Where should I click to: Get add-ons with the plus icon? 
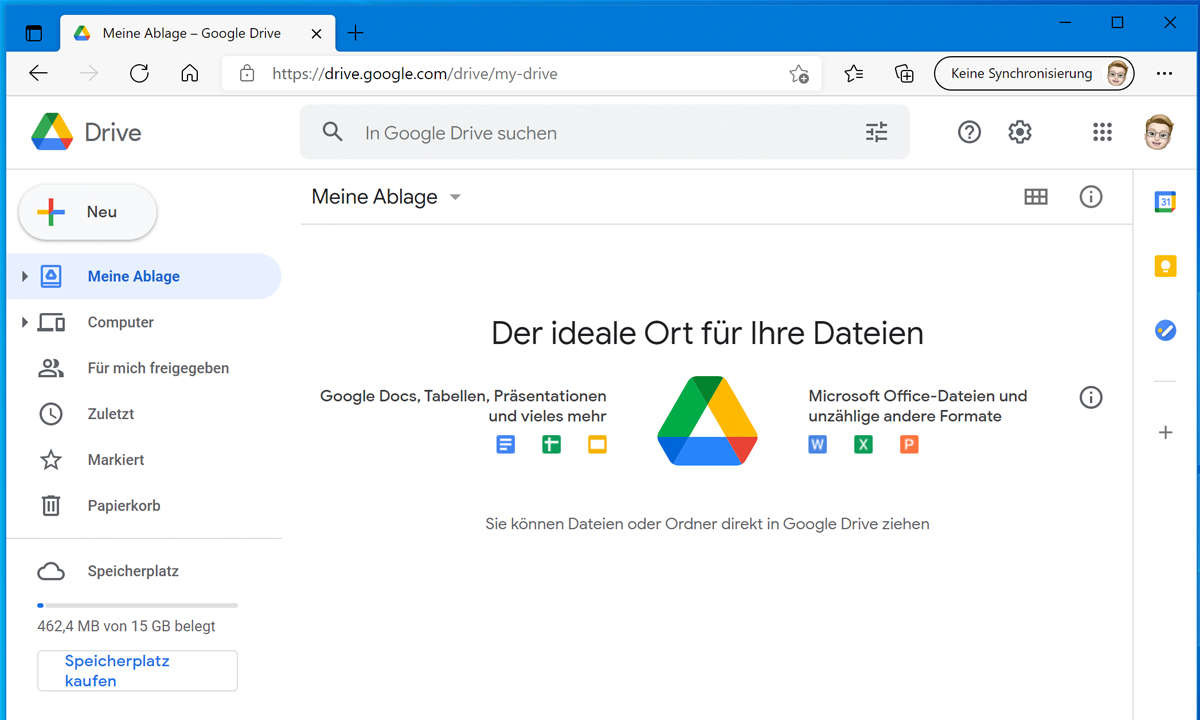(1165, 433)
